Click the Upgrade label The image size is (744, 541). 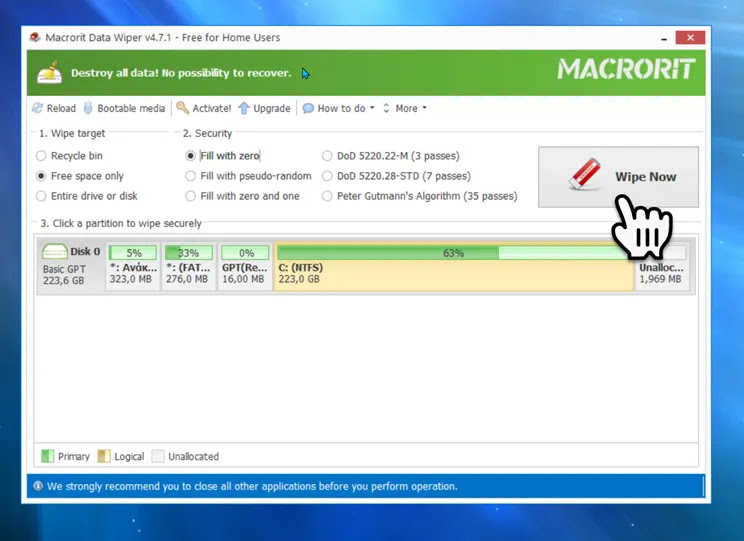[272, 108]
